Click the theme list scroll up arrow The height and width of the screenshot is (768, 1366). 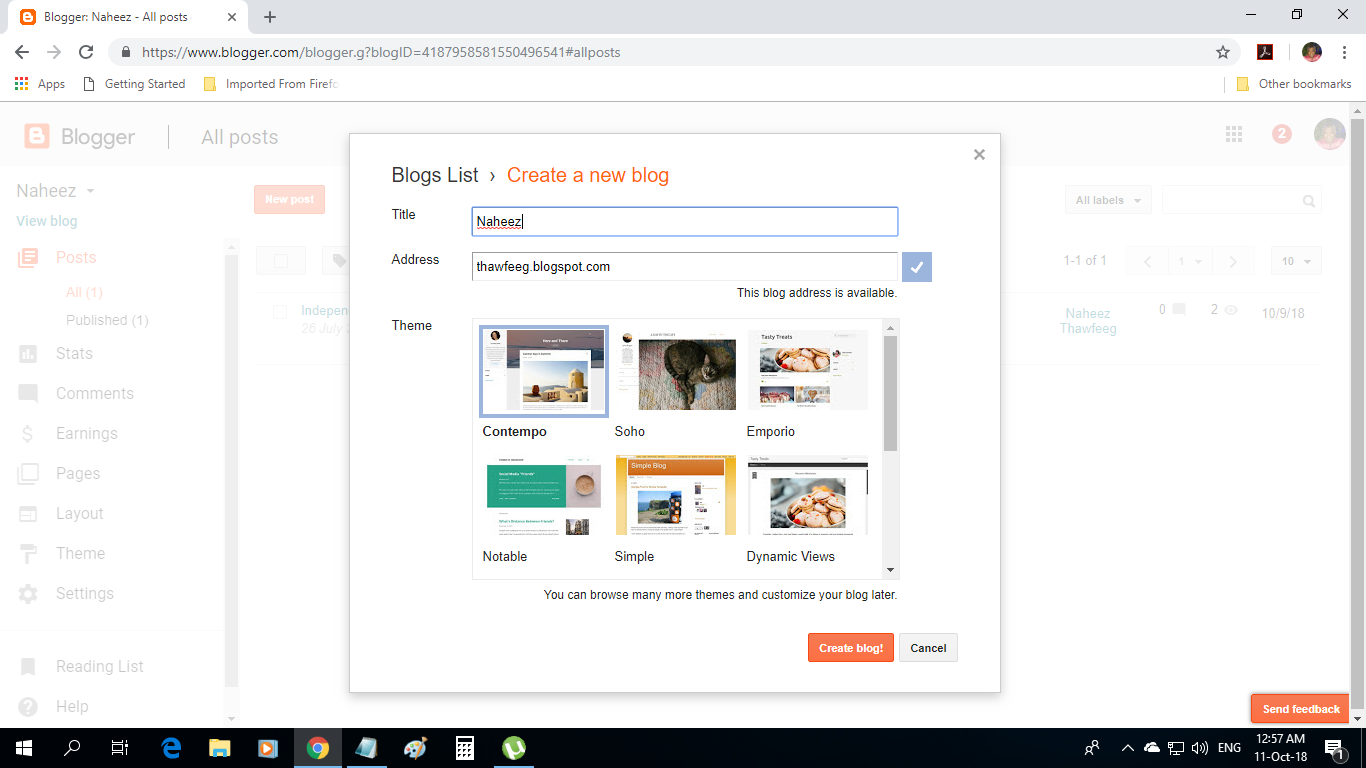(890, 327)
